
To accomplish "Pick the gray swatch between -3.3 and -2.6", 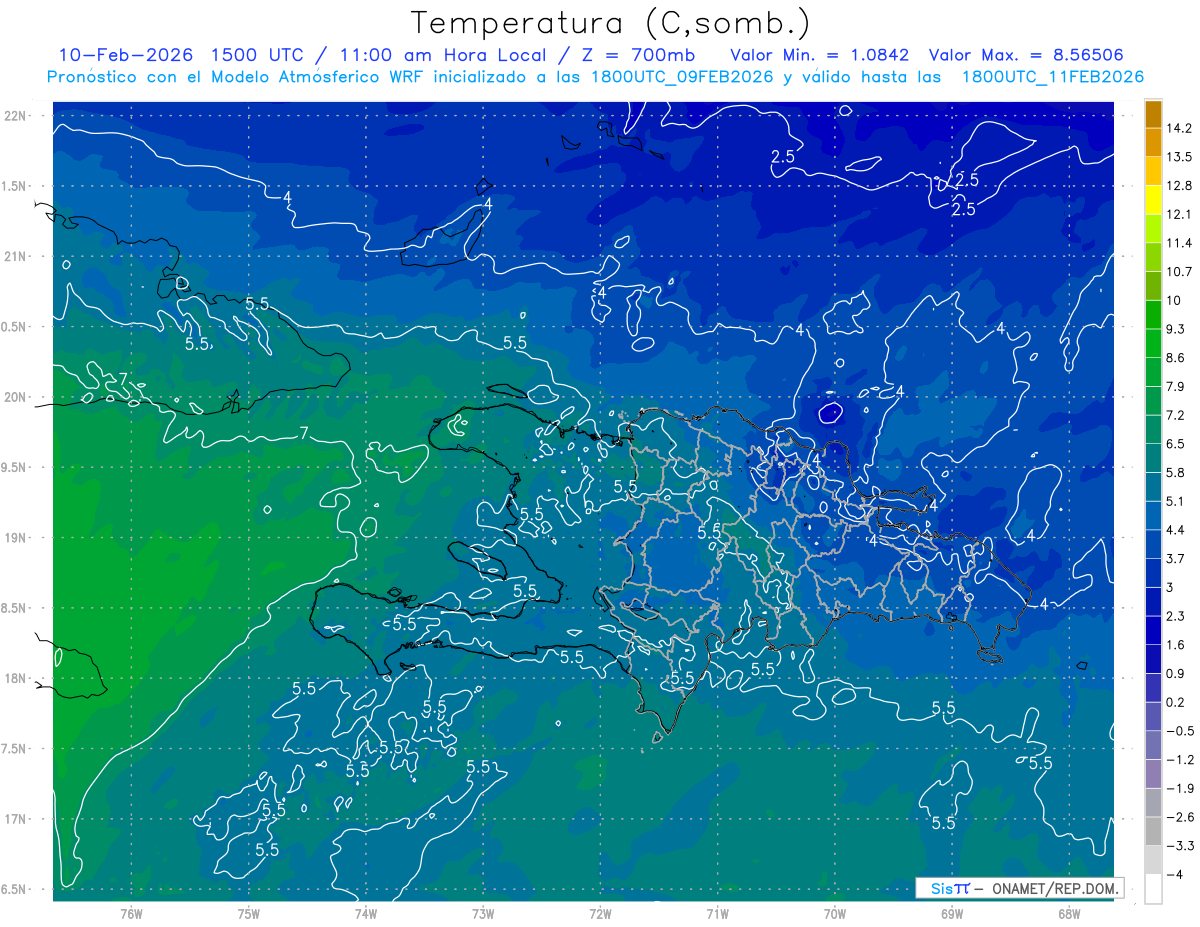I will point(1153,831).
